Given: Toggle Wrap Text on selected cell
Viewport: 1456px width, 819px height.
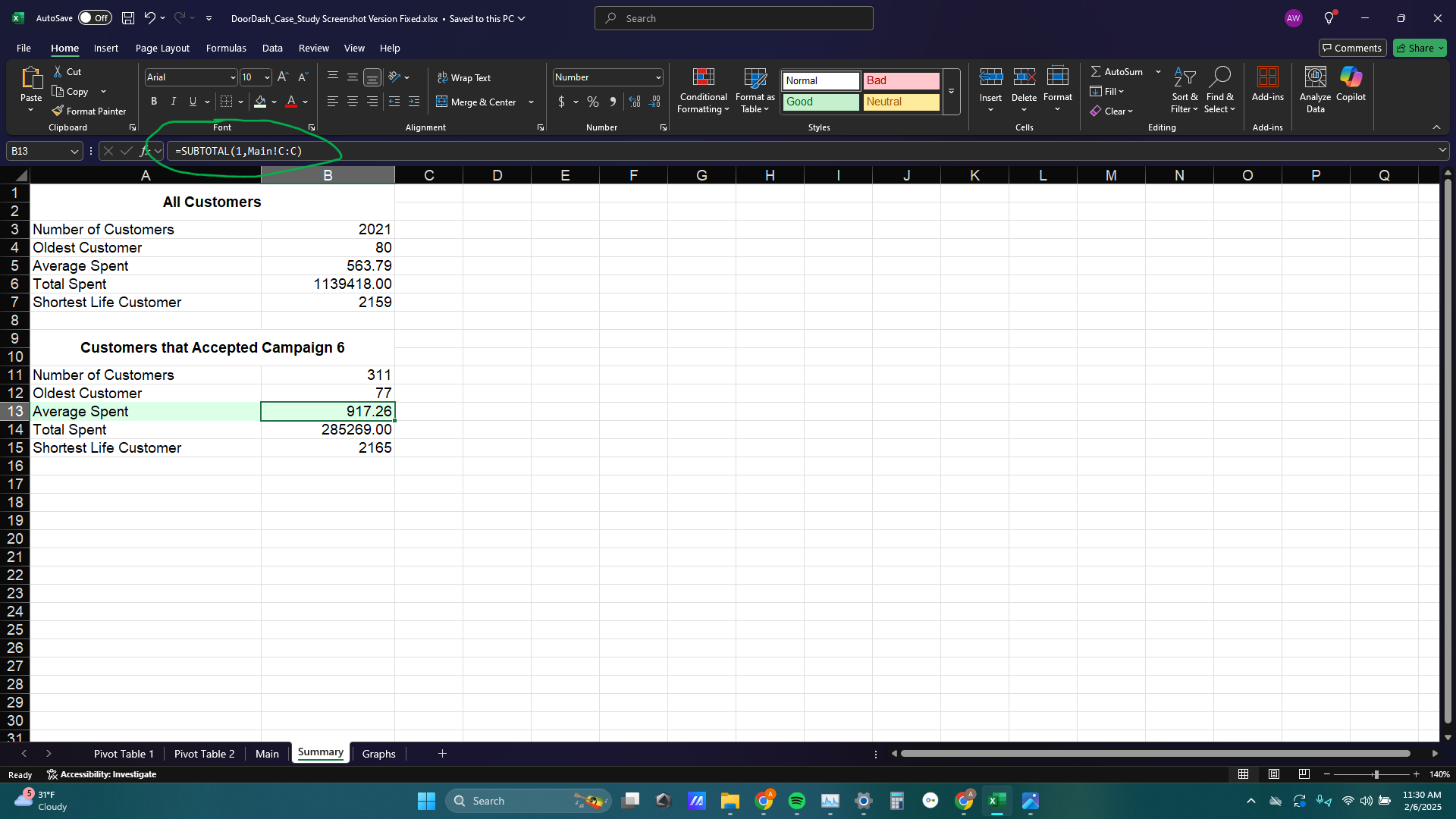Looking at the screenshot, I should 464,77.
